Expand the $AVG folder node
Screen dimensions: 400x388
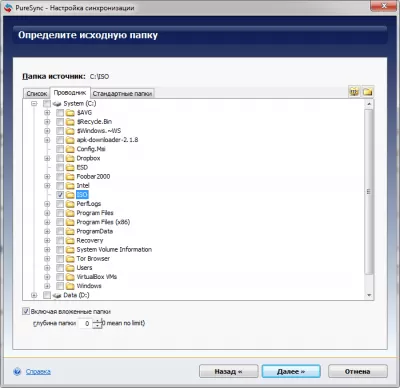47,113
